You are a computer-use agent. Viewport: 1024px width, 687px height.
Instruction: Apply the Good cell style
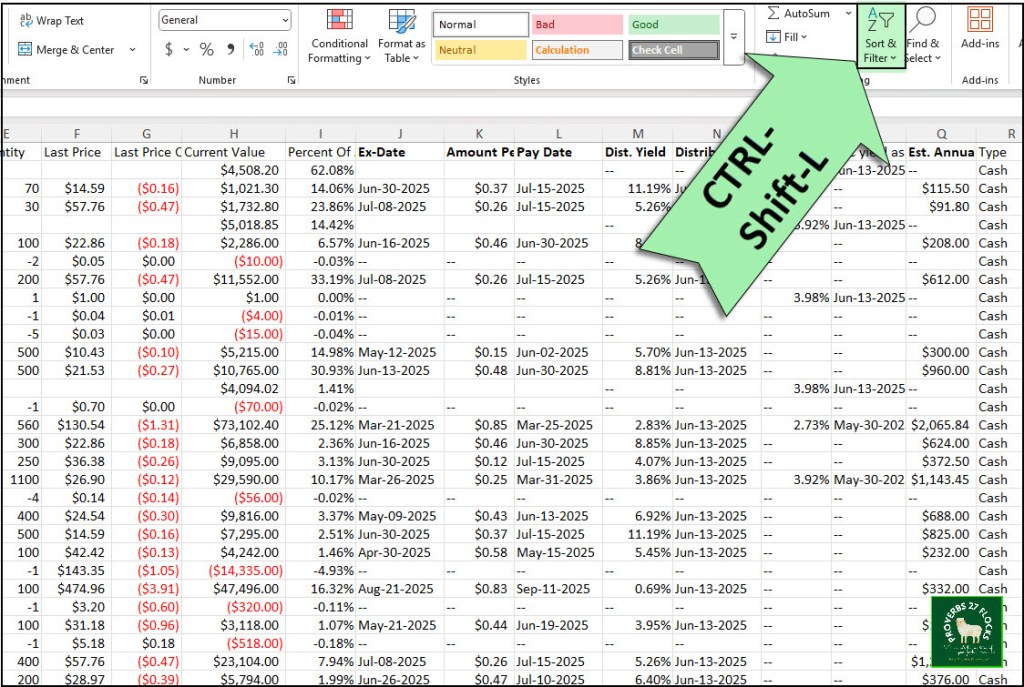[673, 25]
